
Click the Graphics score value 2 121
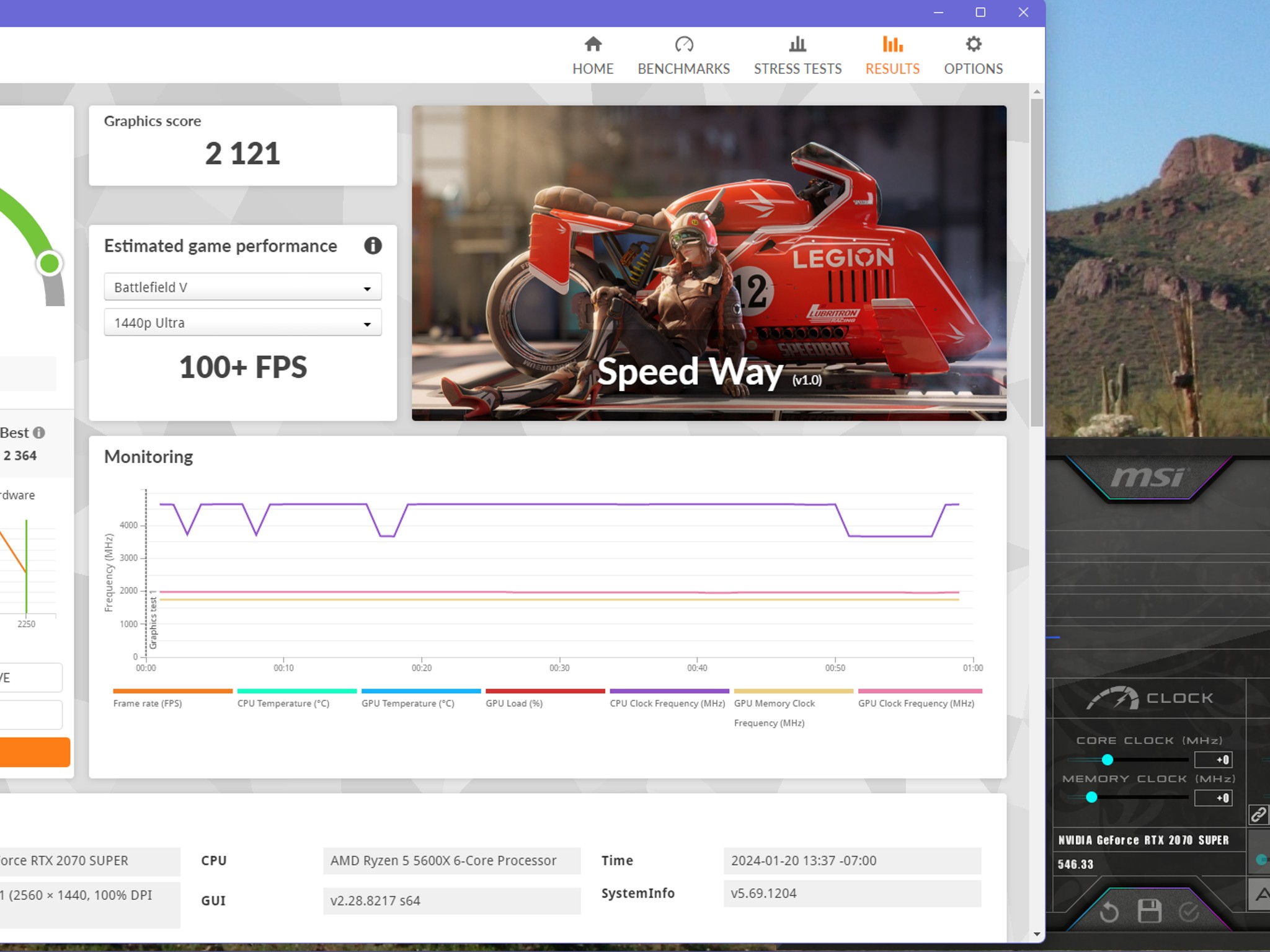click(x=242, y=154)
